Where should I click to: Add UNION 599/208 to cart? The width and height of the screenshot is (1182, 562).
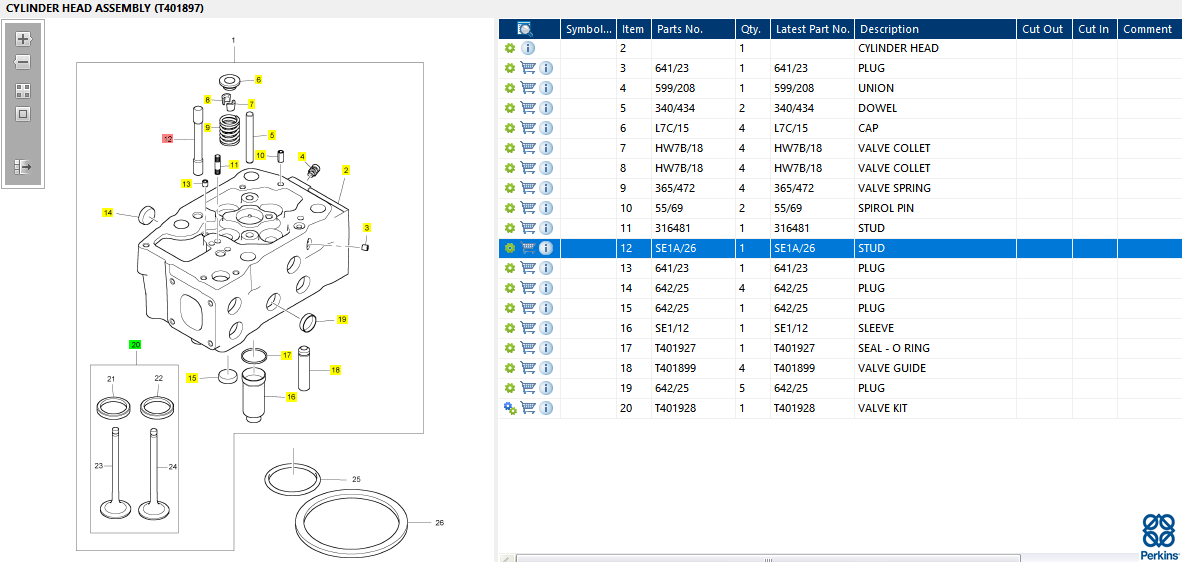click(x=528, y=88)
